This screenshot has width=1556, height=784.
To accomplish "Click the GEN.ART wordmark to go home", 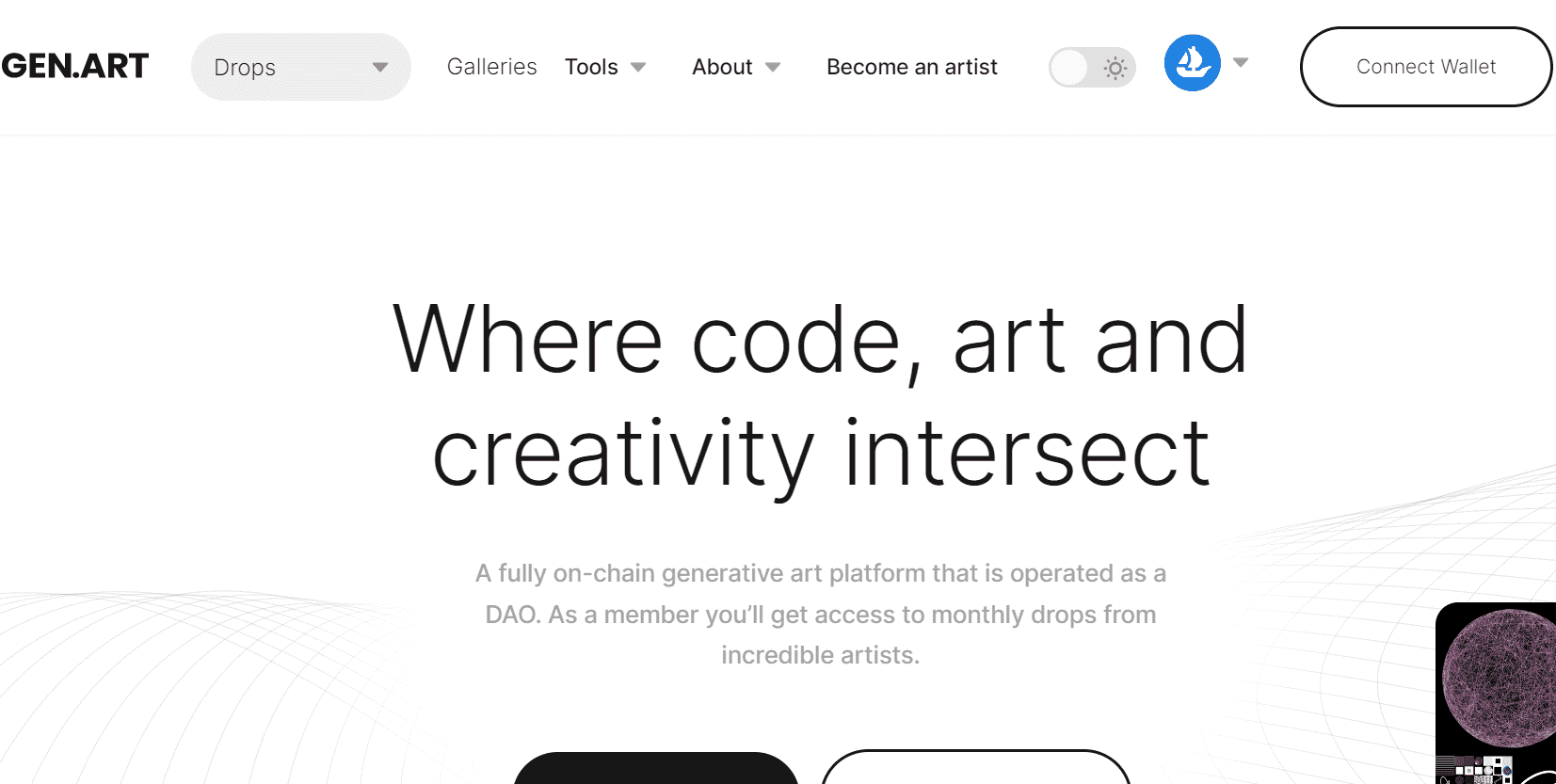I will point(75,66).
